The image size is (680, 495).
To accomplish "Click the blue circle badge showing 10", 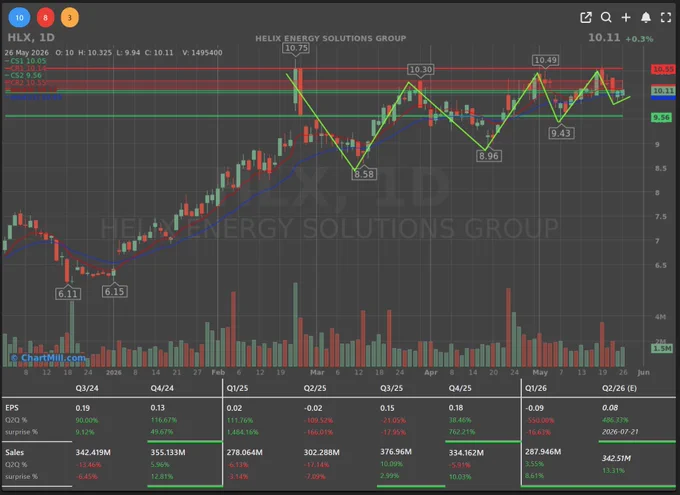I will click(x=20, y=18).
